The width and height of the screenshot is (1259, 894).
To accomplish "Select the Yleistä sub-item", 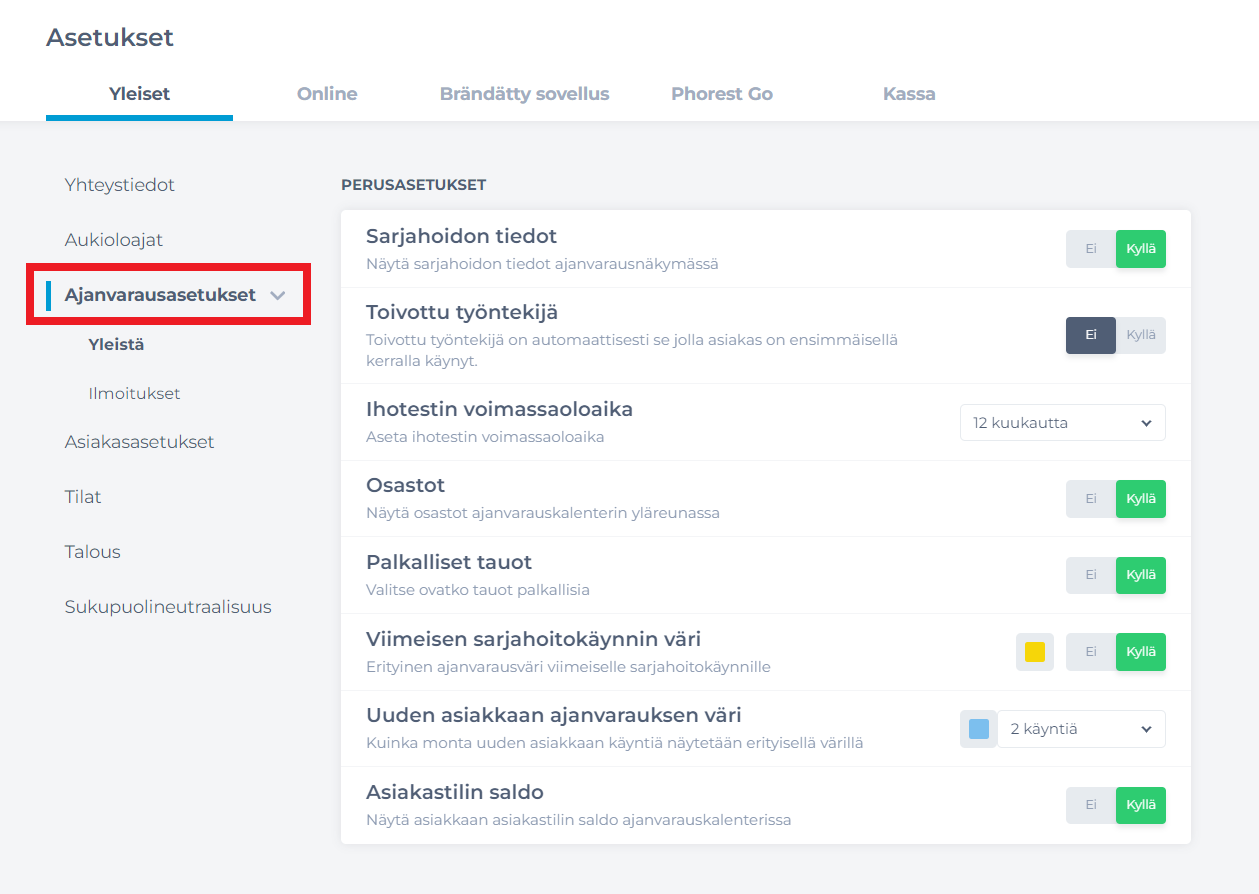I will [x=117, y=345].
